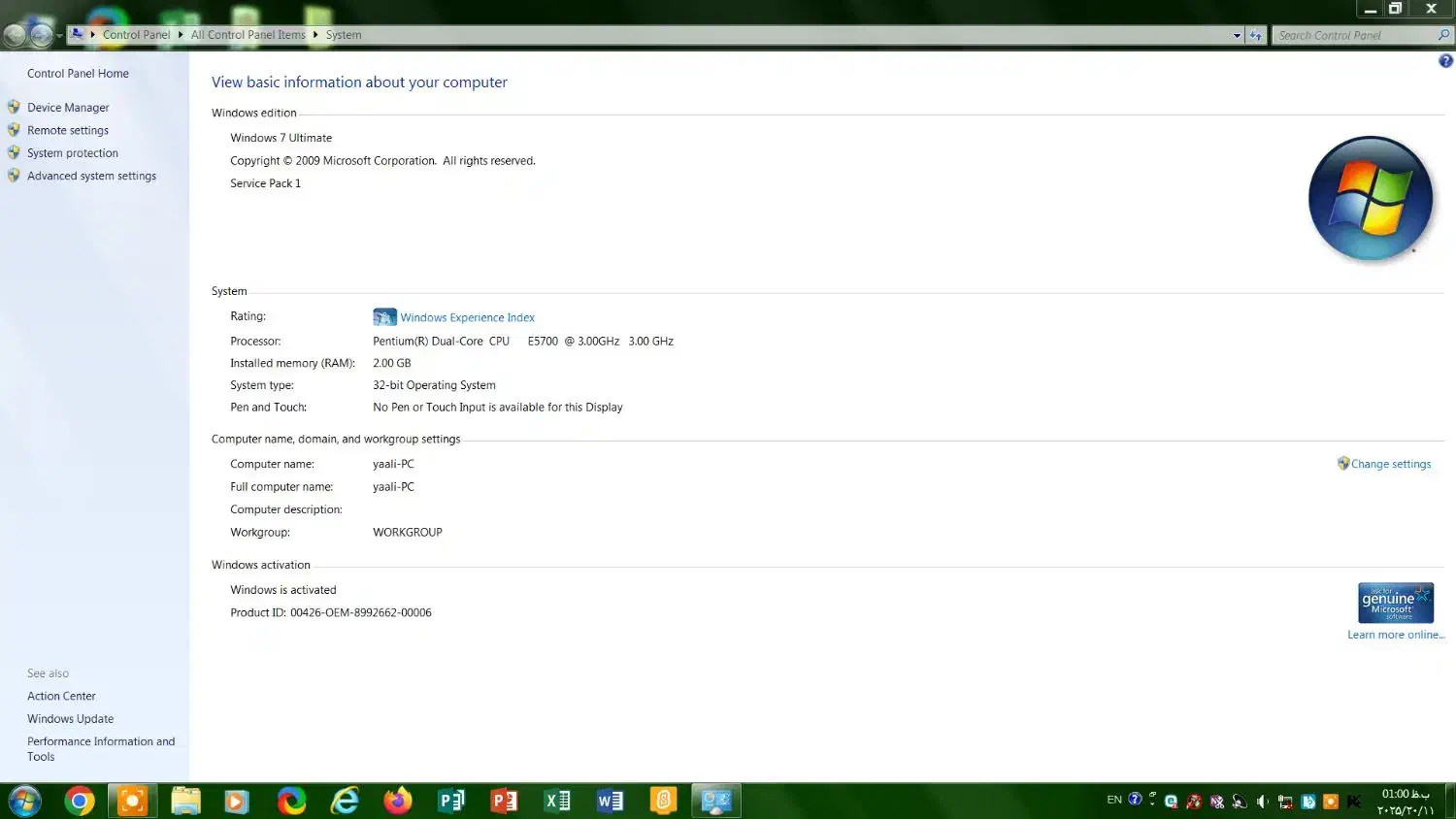Click the teal document tray icon
The height and width of the screenshot is (819, 1456).
[1308, 802]
